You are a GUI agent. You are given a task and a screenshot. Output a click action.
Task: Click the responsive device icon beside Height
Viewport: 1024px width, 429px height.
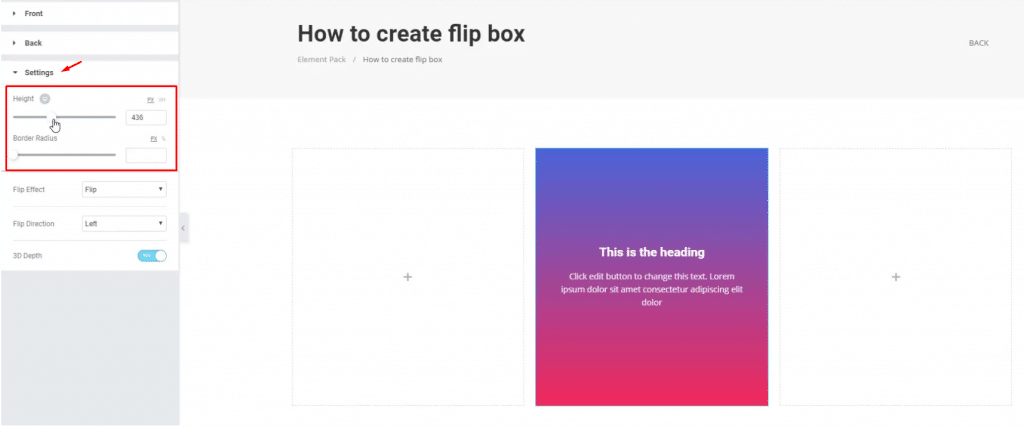click(45, 98)
